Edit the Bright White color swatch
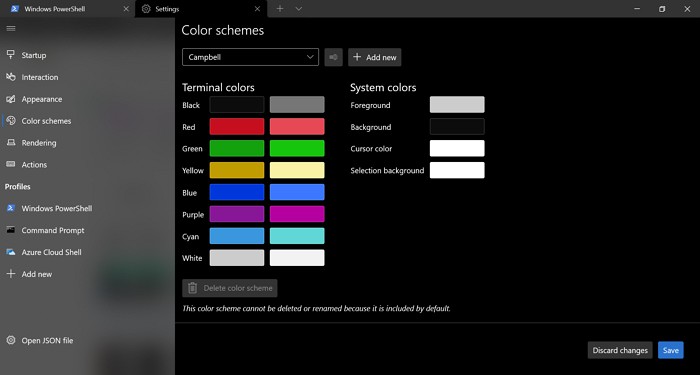The width and height of the screenshot is (700, 375). coord(297,258)
